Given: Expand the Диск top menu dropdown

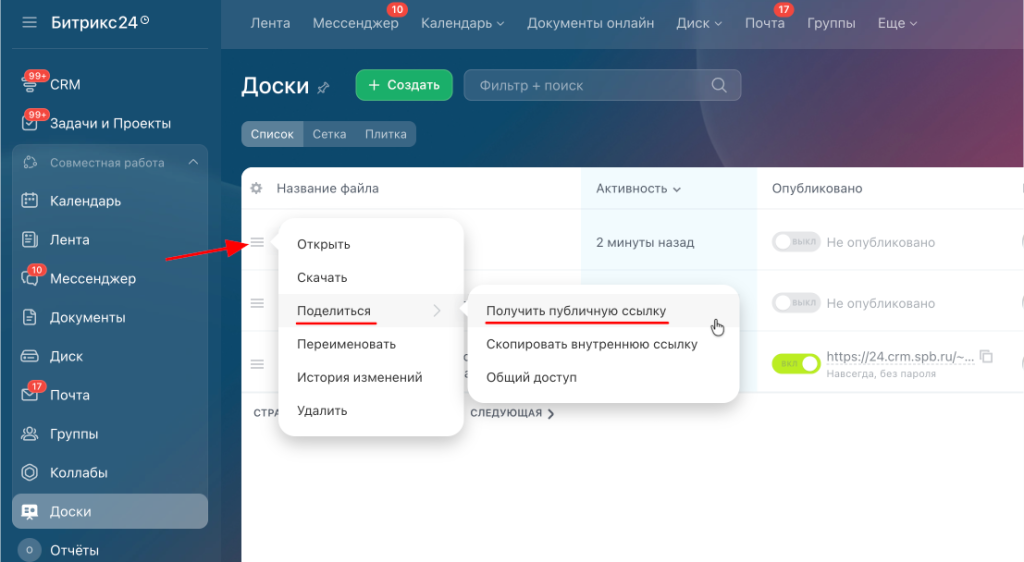Looking at the screenshot, I should [x=718, y=23].
